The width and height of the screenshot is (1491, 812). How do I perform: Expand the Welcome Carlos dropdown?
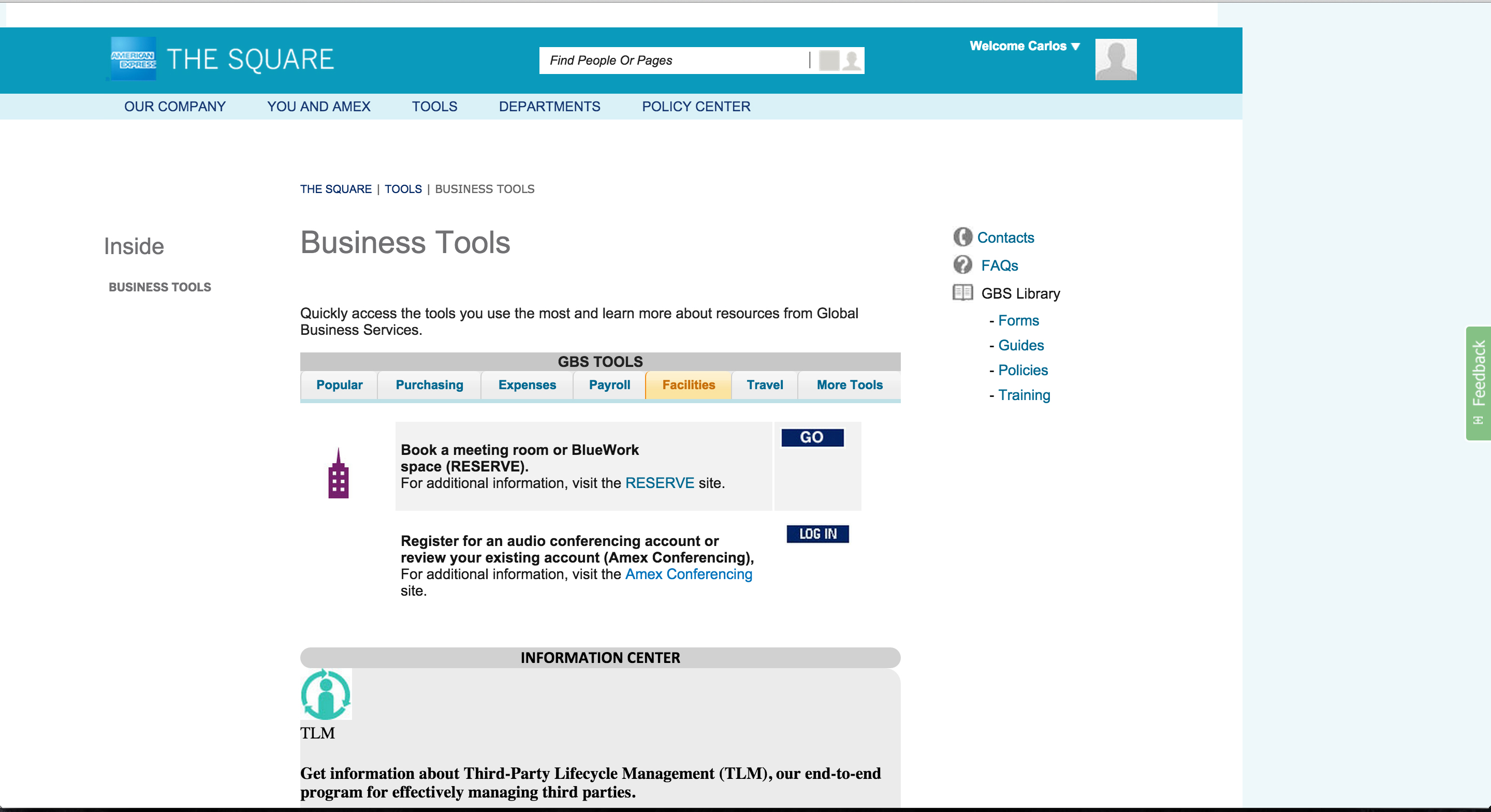(1025, 46)
